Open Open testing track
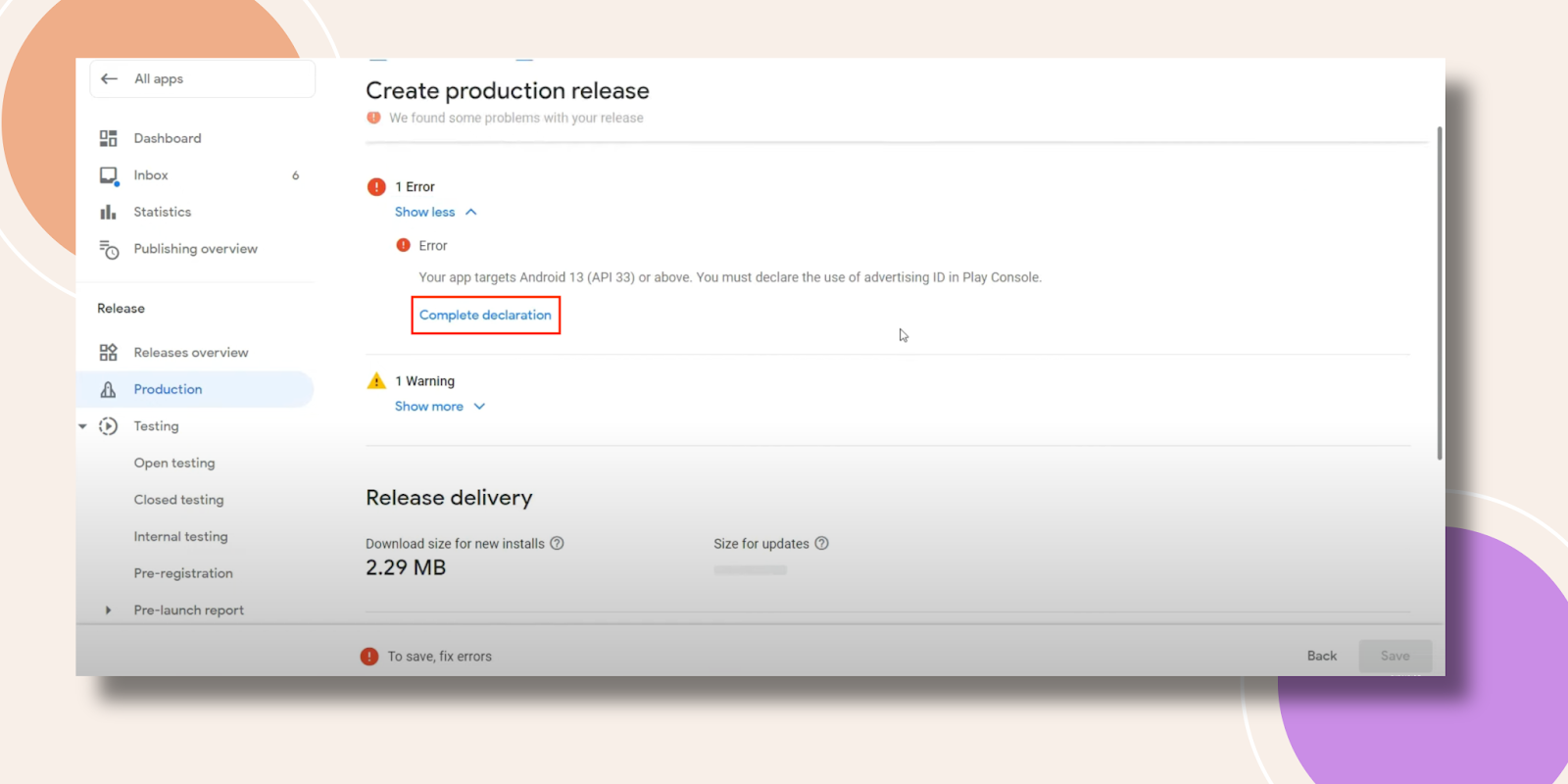 click(174, 463)
